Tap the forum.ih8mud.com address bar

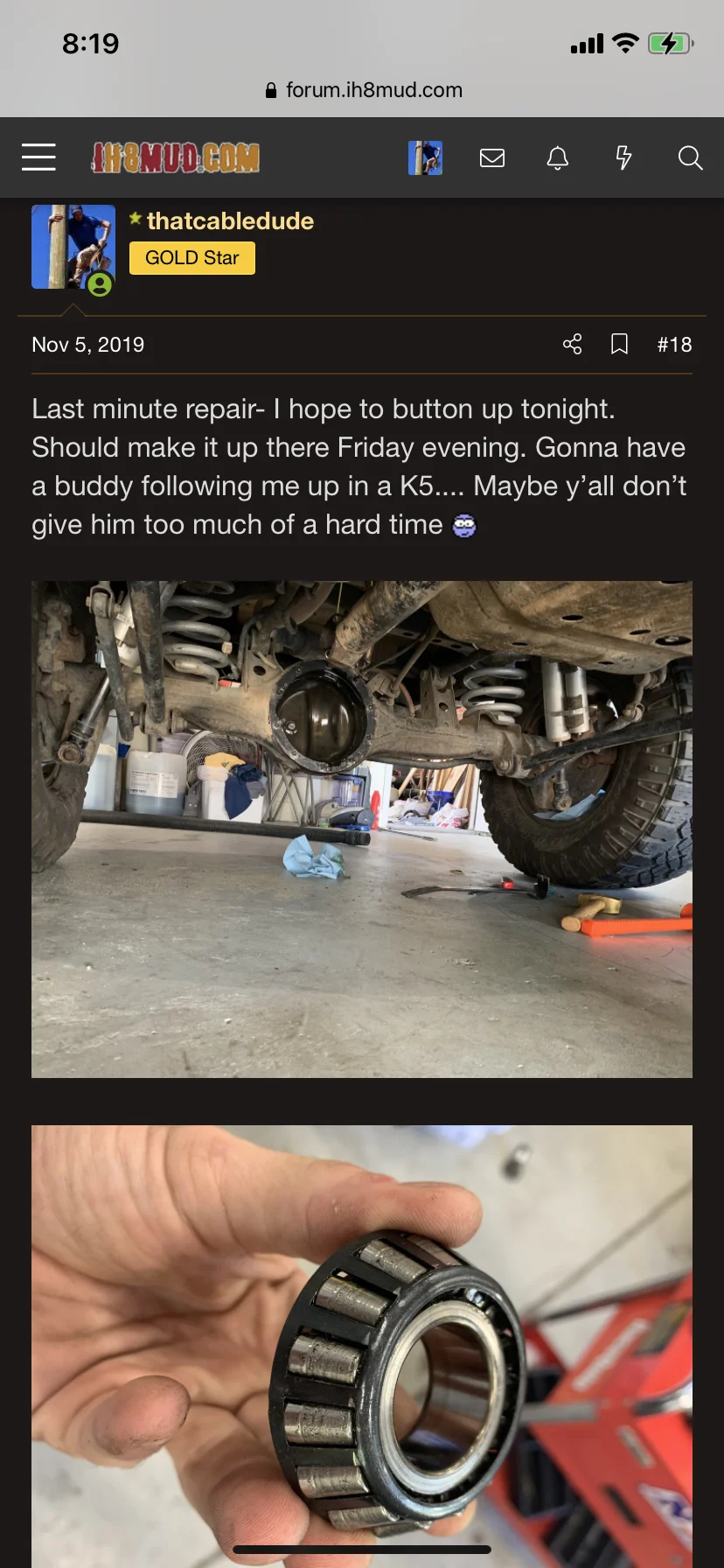(x=362, y=90)
